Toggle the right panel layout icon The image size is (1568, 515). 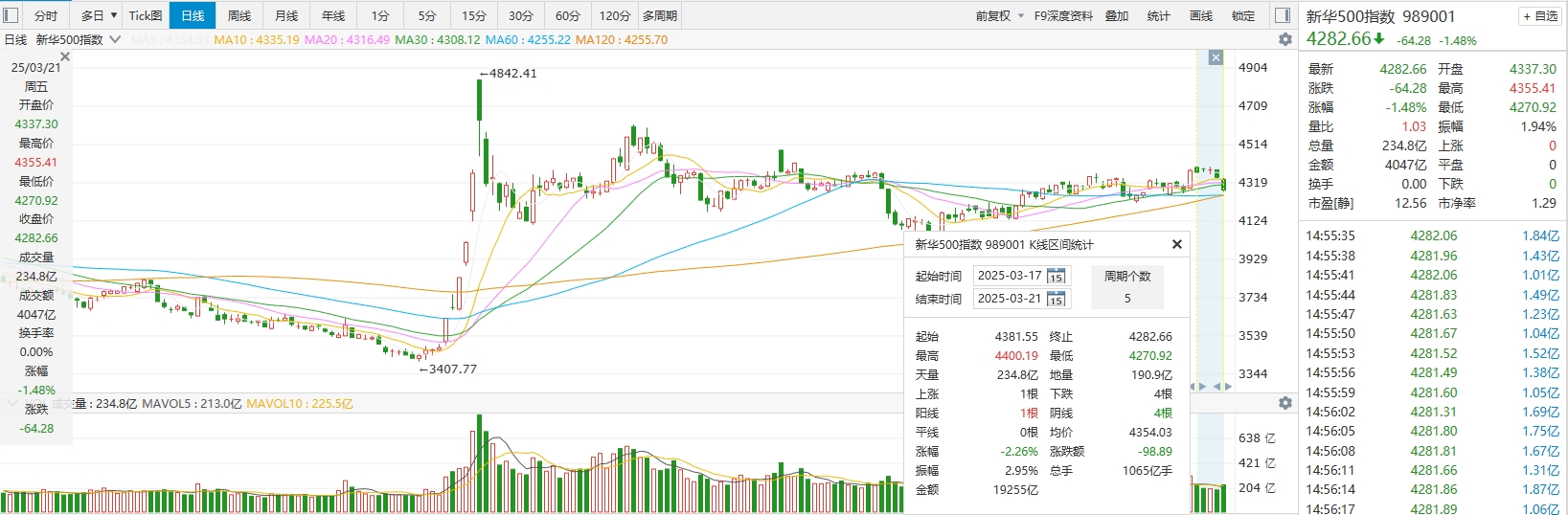1283,15
